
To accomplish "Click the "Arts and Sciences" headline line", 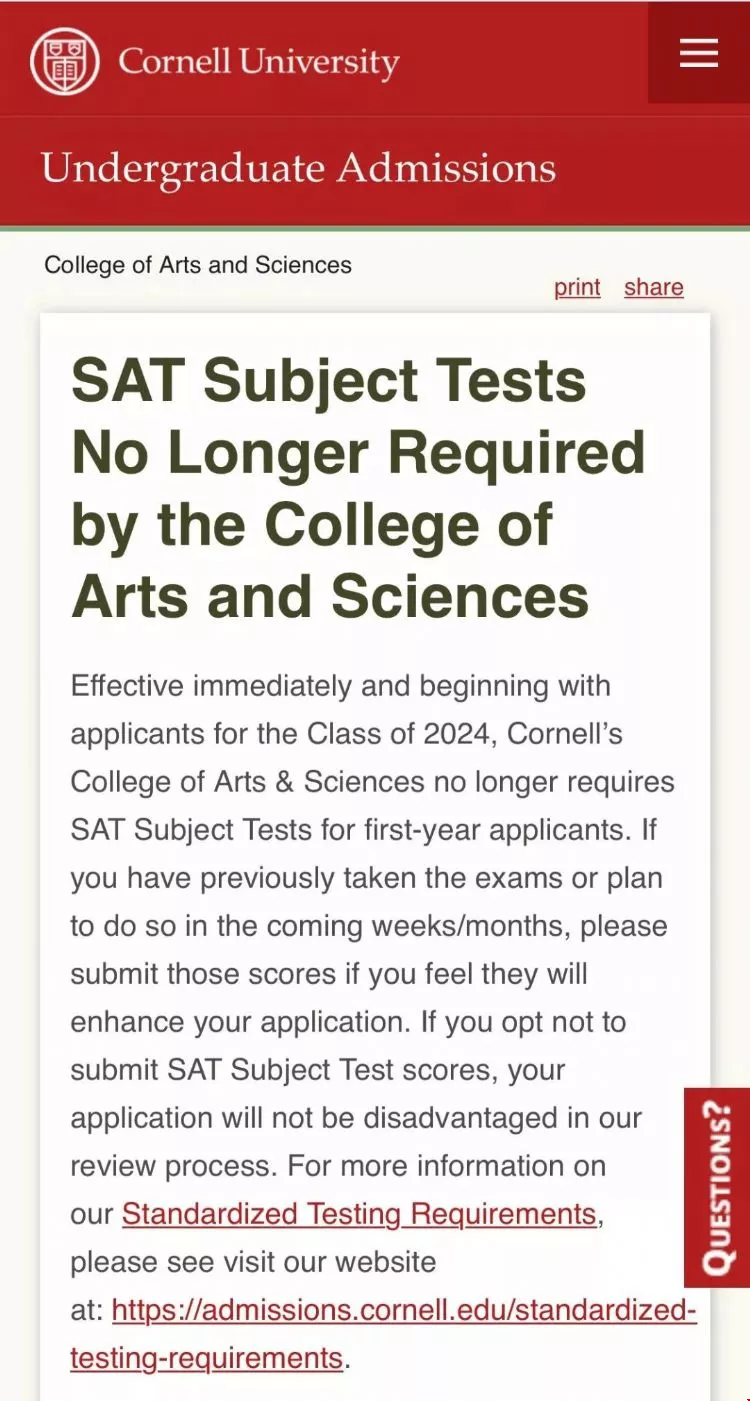I will pos(330,597).
